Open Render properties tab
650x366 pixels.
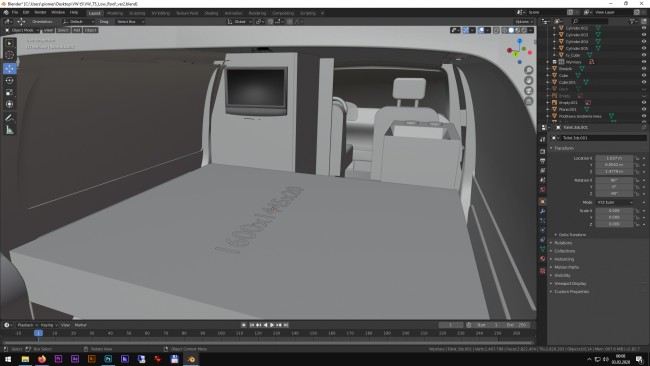543,151
